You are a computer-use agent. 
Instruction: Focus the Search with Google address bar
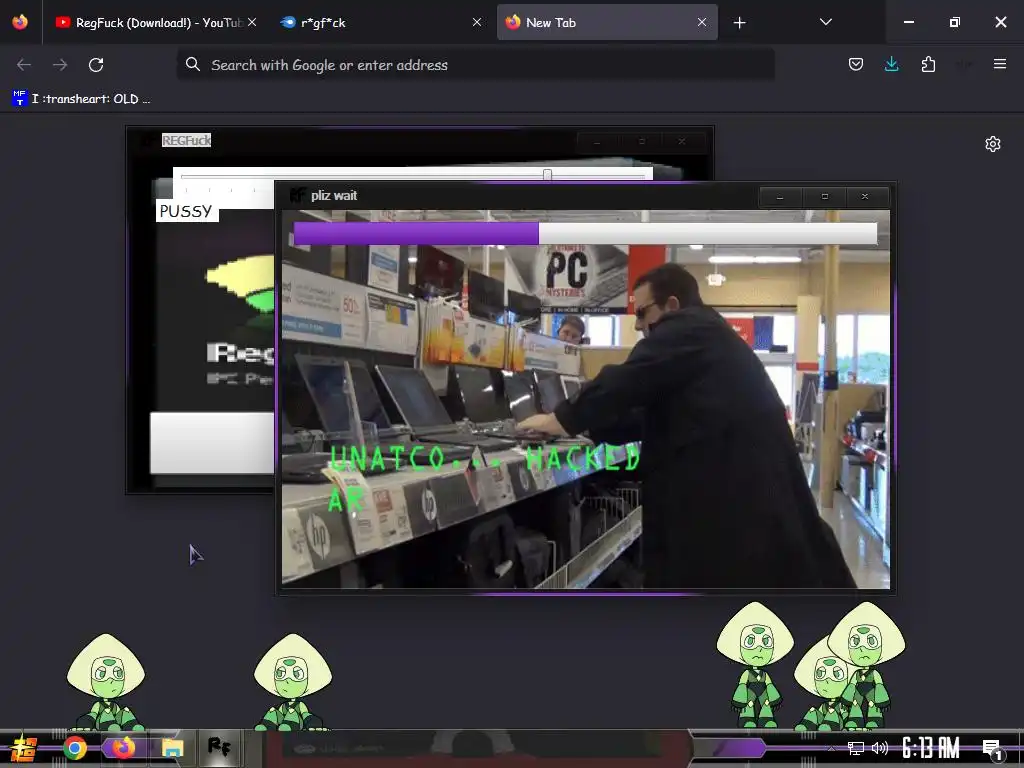(475, 65)
